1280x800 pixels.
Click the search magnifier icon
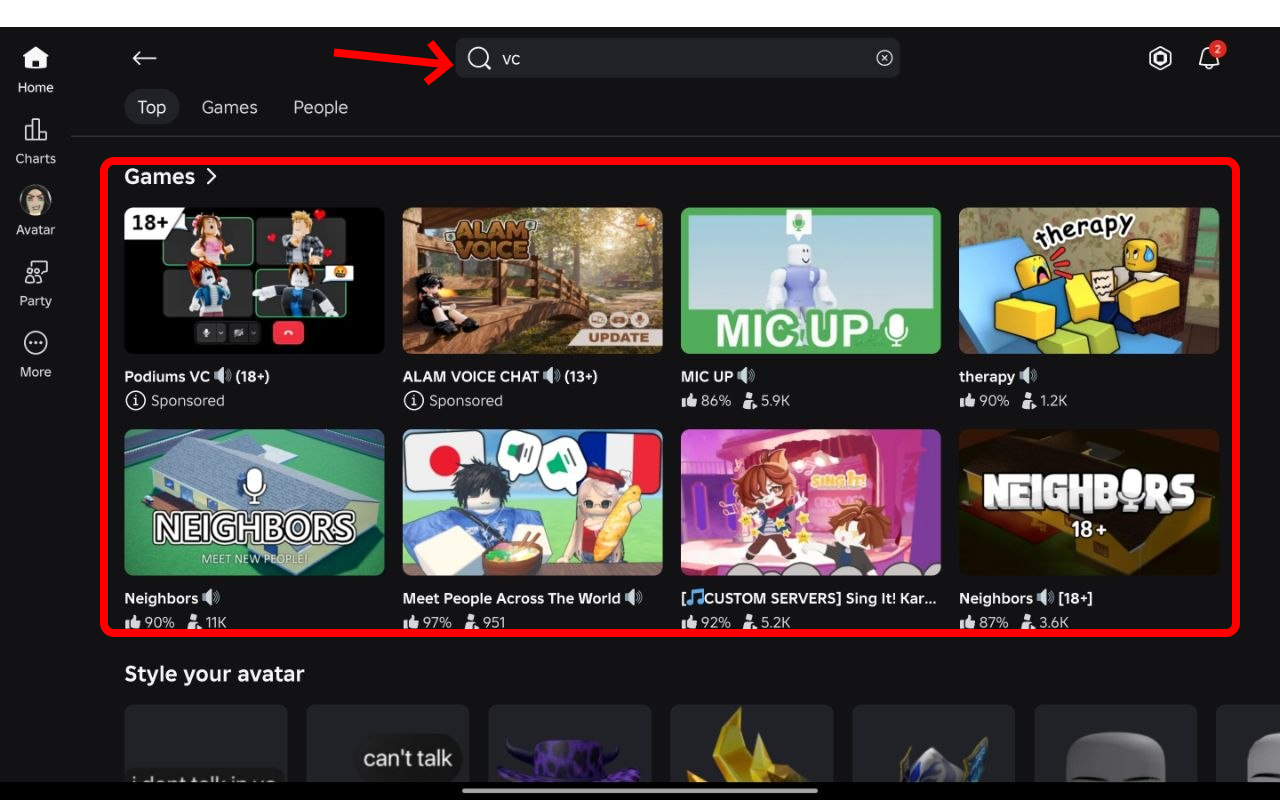click(479, 59)
